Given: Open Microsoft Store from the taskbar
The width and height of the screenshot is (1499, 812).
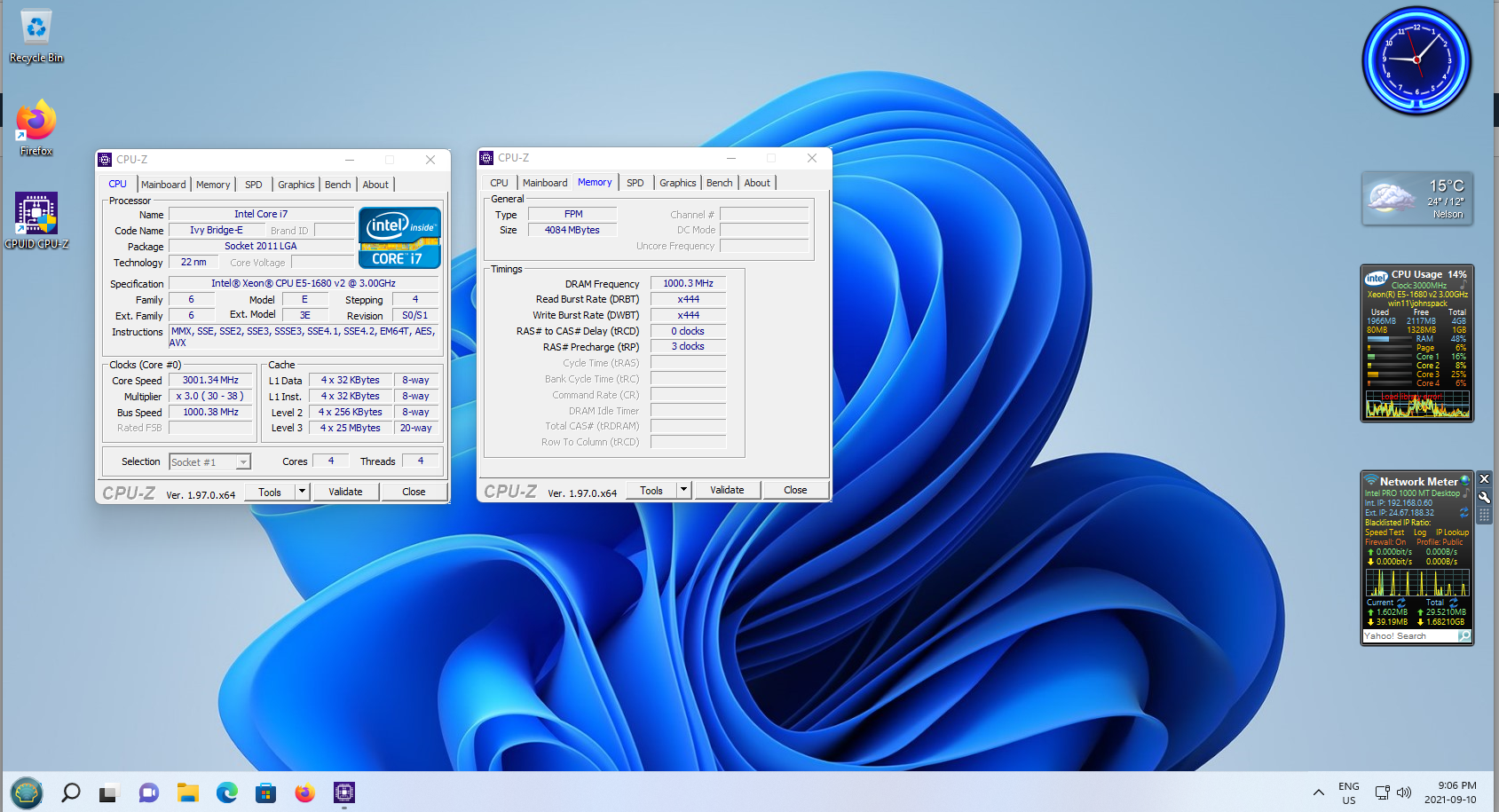Looking at the screenshot, I should (x=266, y=792).
